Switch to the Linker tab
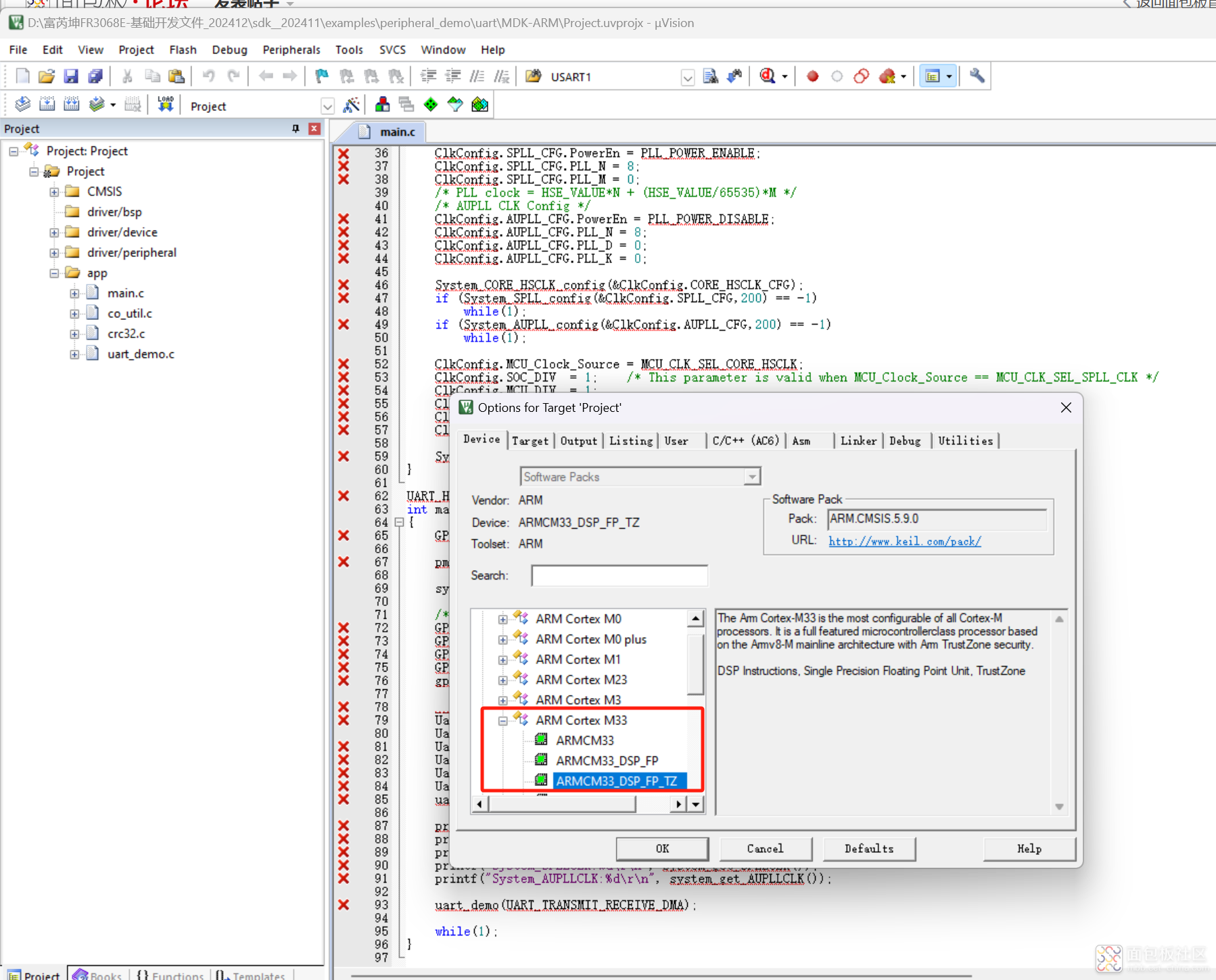1216x980 pixels. tap(858, 441)
